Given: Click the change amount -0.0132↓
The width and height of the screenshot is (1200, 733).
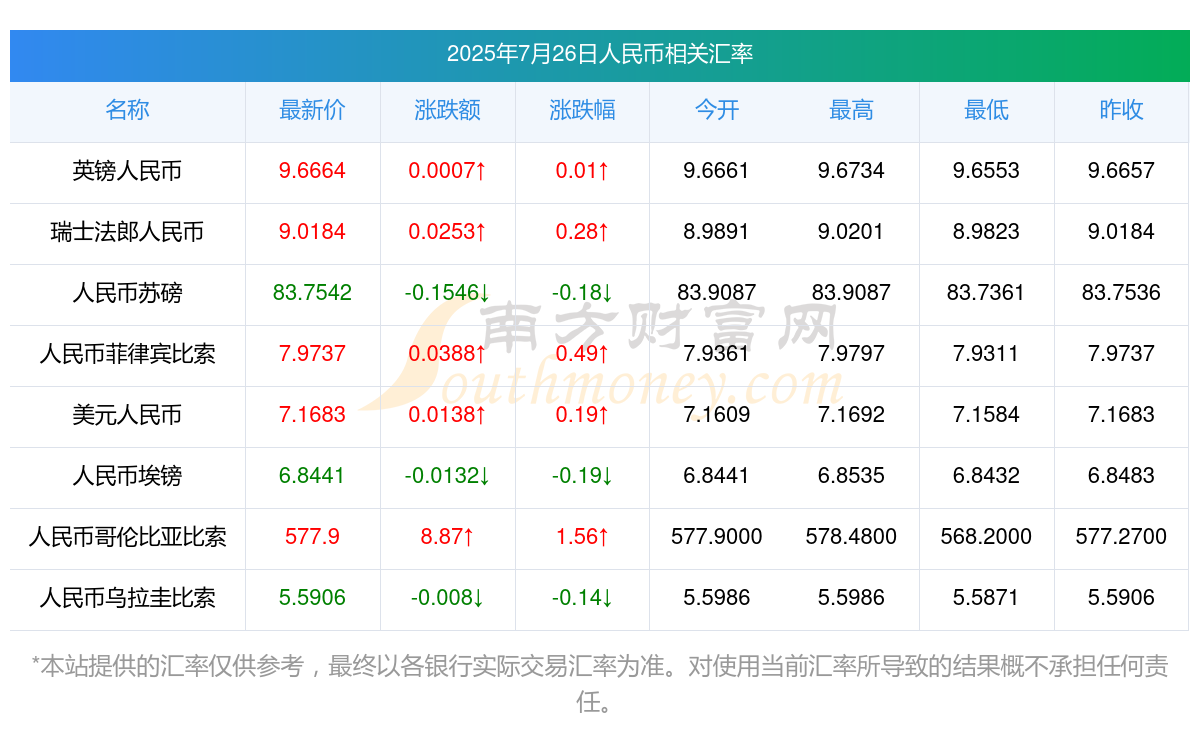Looking at the screenshot, I should tap(448, 476).
